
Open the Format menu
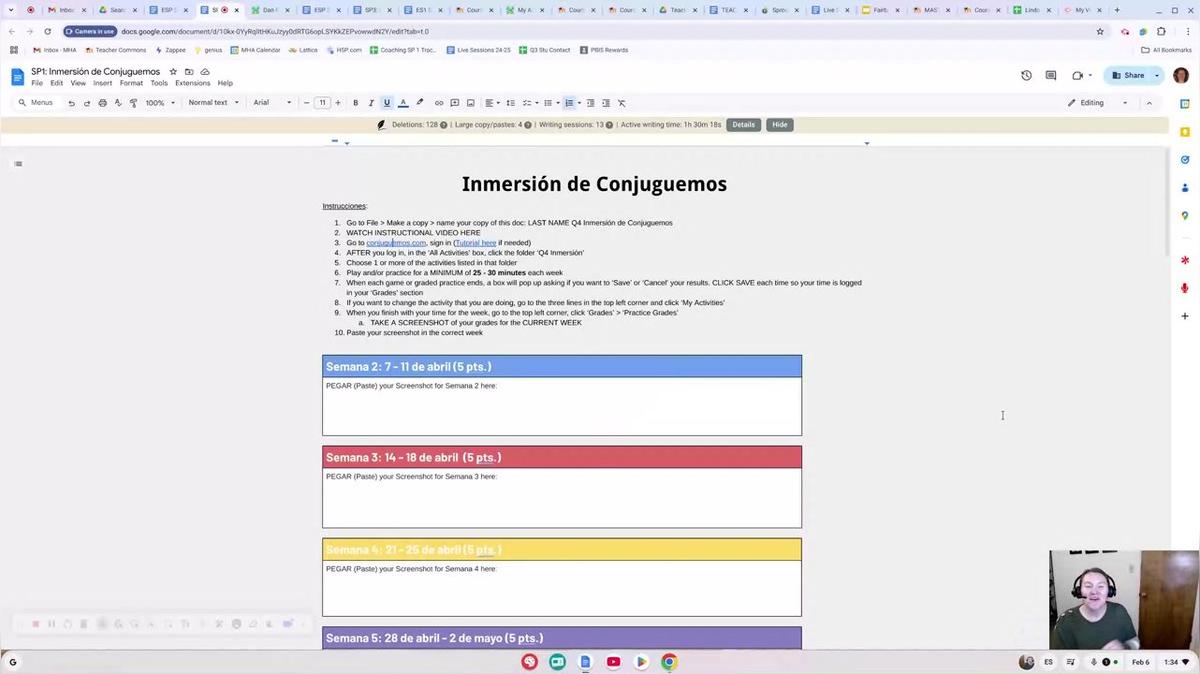[x=131, y=83]
